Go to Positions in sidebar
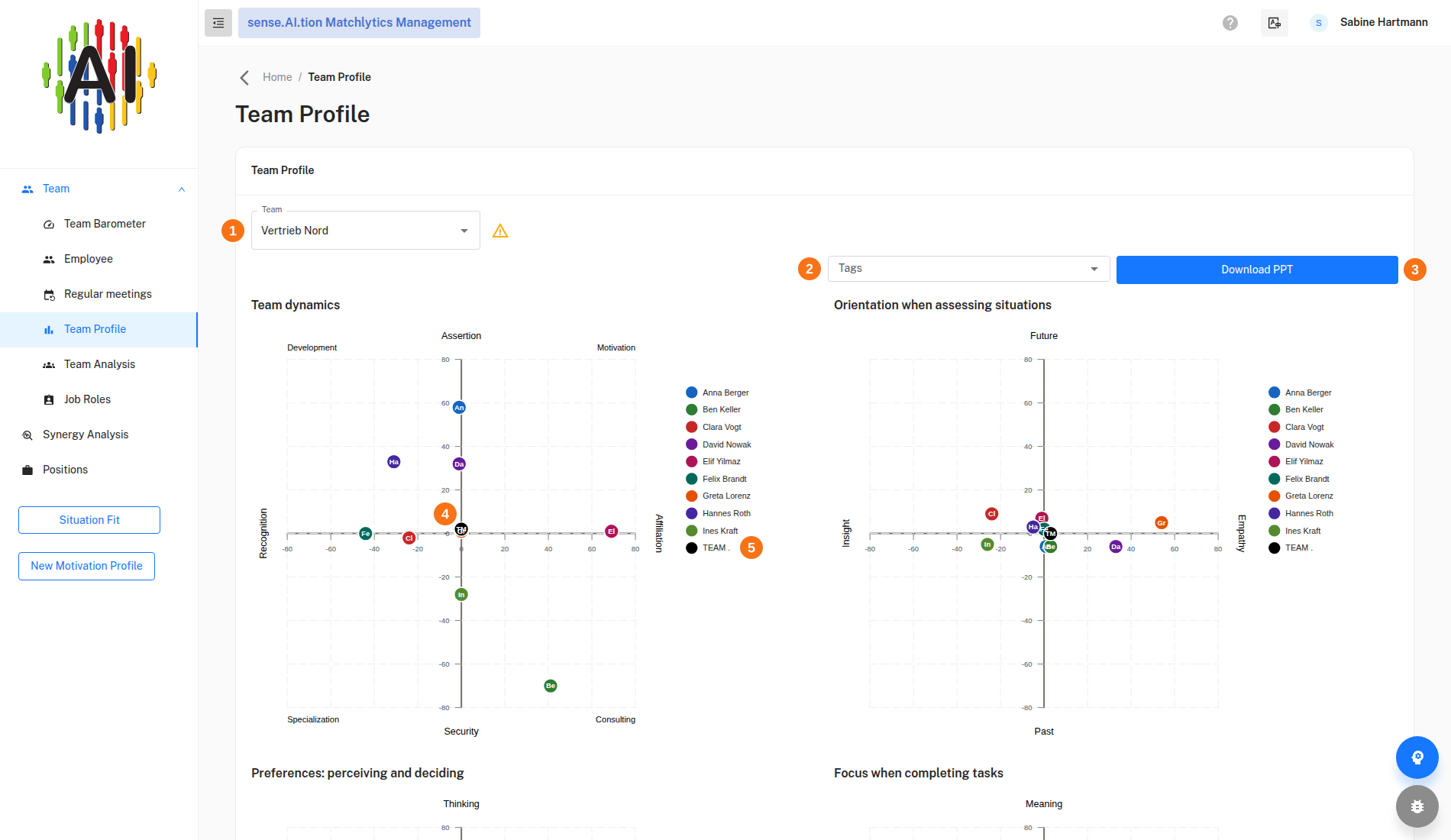Image resolution: width=1451 pixels, height=840 pixels. [x=99, y=470]
